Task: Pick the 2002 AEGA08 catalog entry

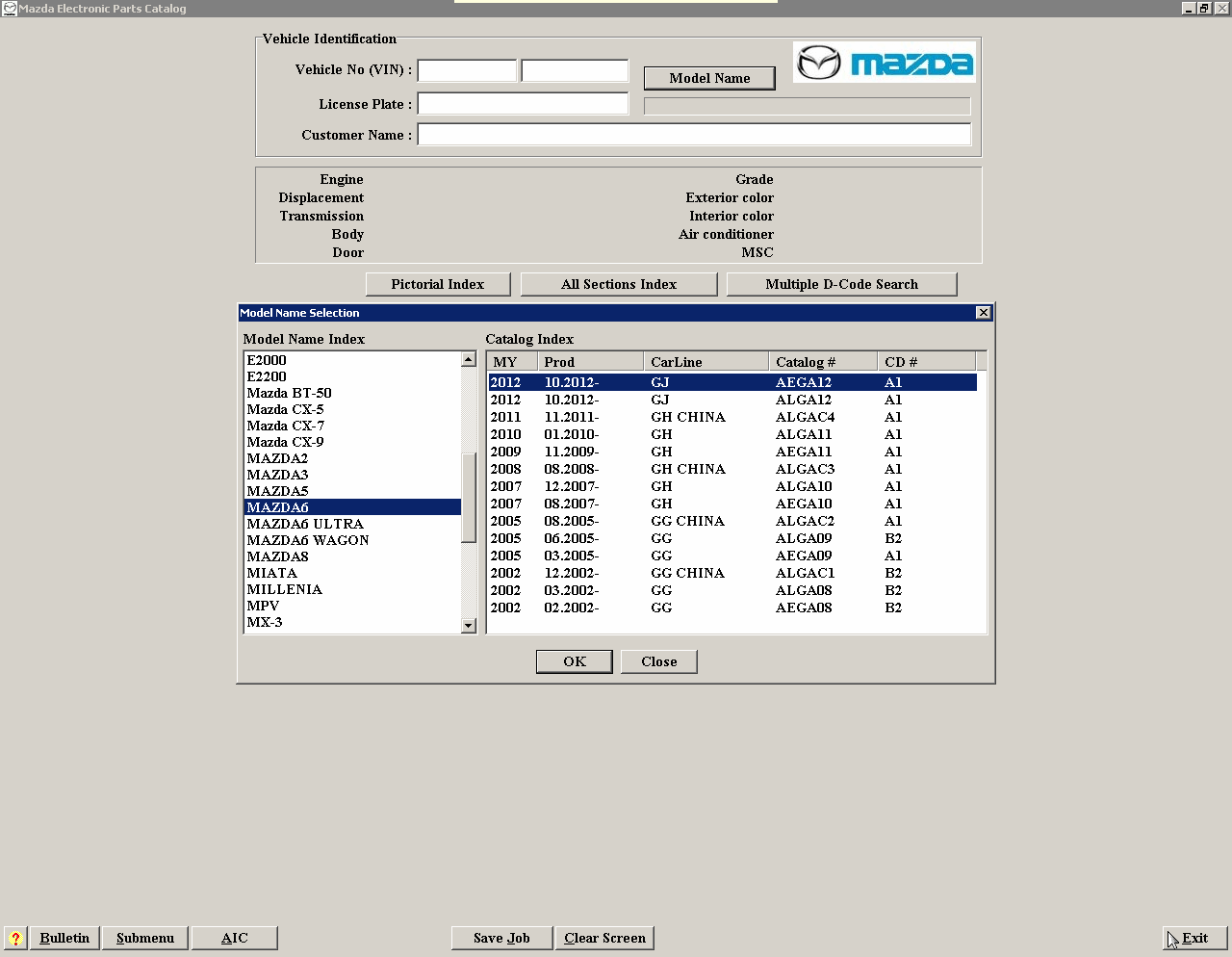Action: pyautogui.click(x=731, y=608)
